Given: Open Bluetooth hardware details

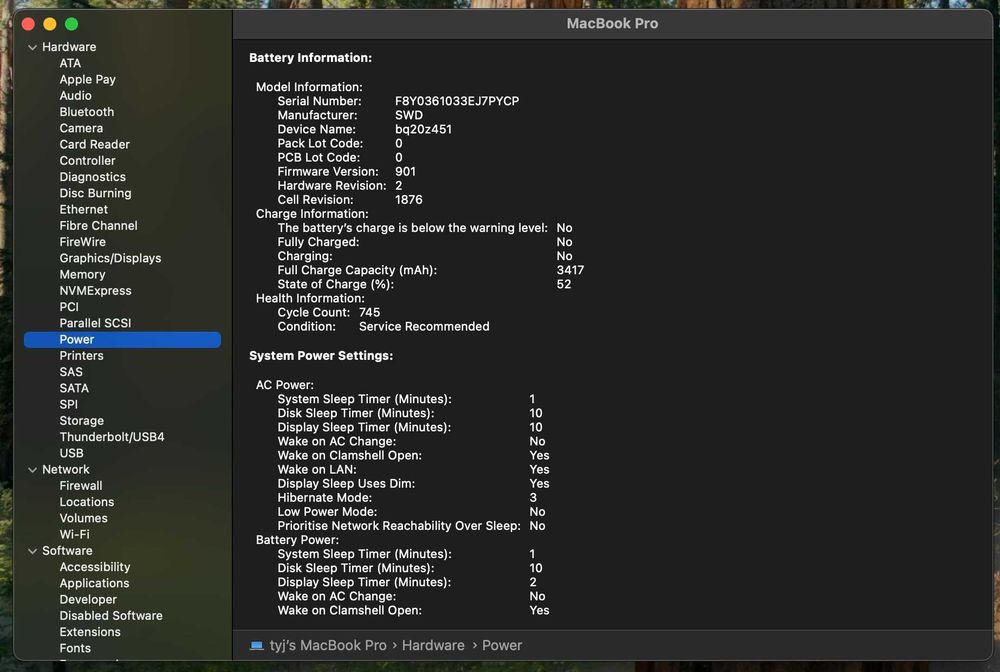Looking at the screenshot, I should [87, 112].
